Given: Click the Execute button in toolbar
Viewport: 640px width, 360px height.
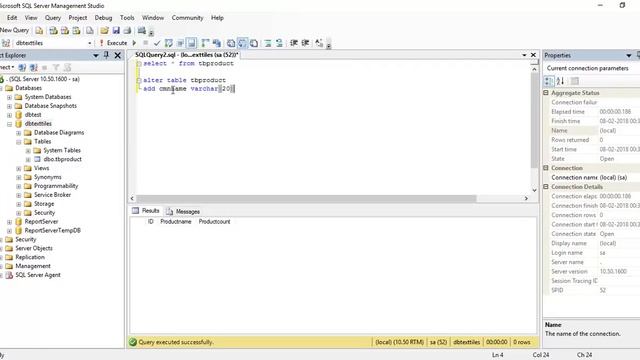Looking at the screenshot, I should click(113, 43).
